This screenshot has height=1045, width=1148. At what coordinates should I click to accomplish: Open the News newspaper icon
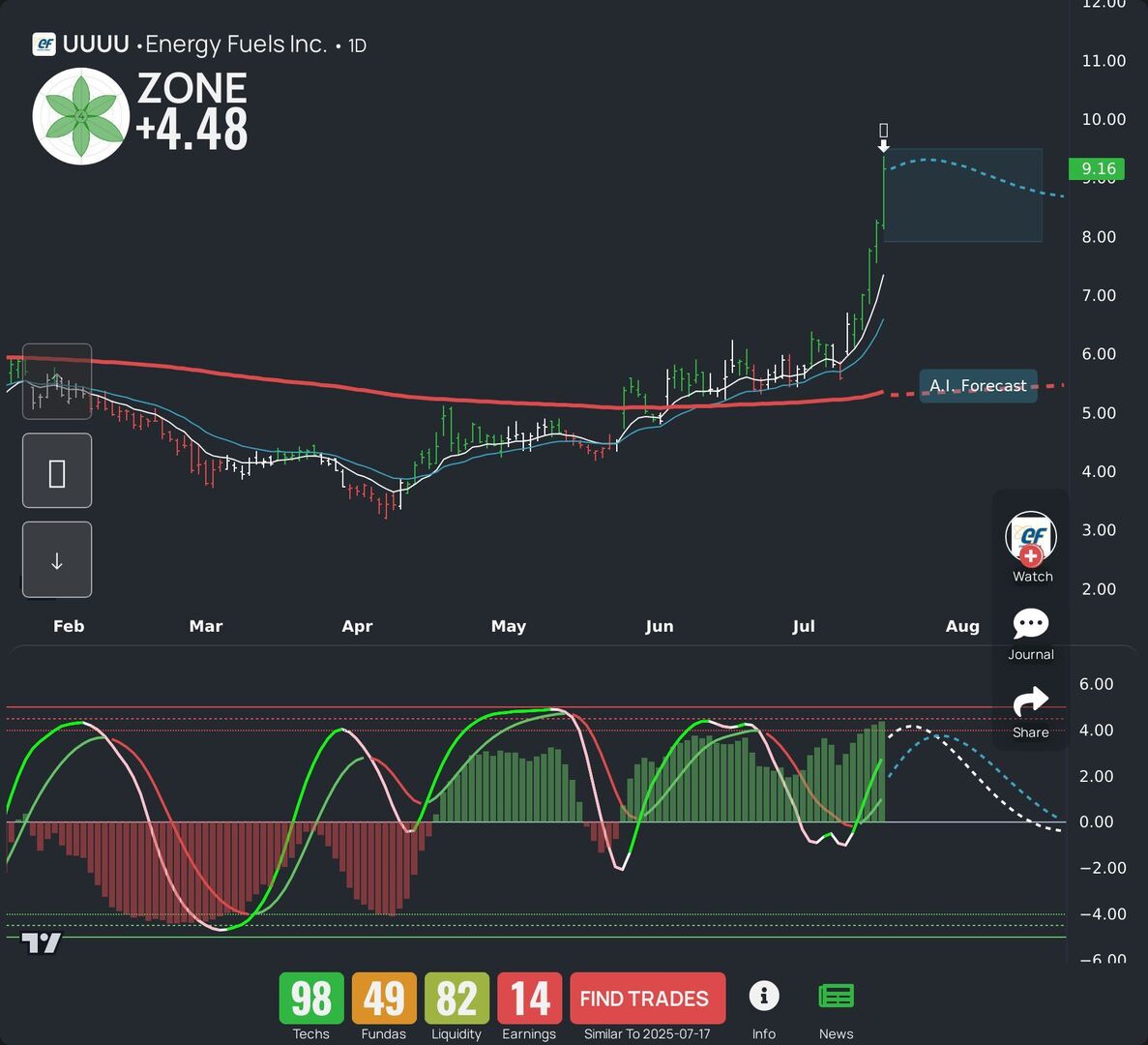837,996
